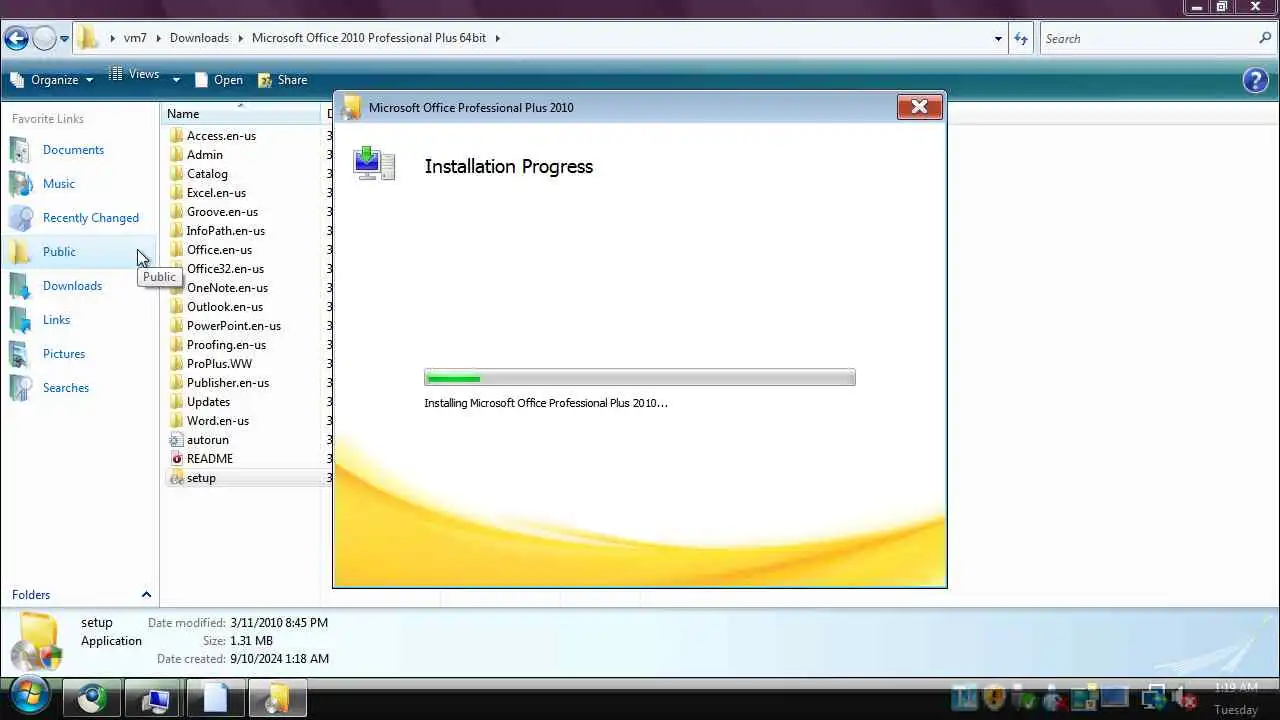Open the Views dropdown arrow
This screenshot has height=720, width=1280.
click(176, 80)
